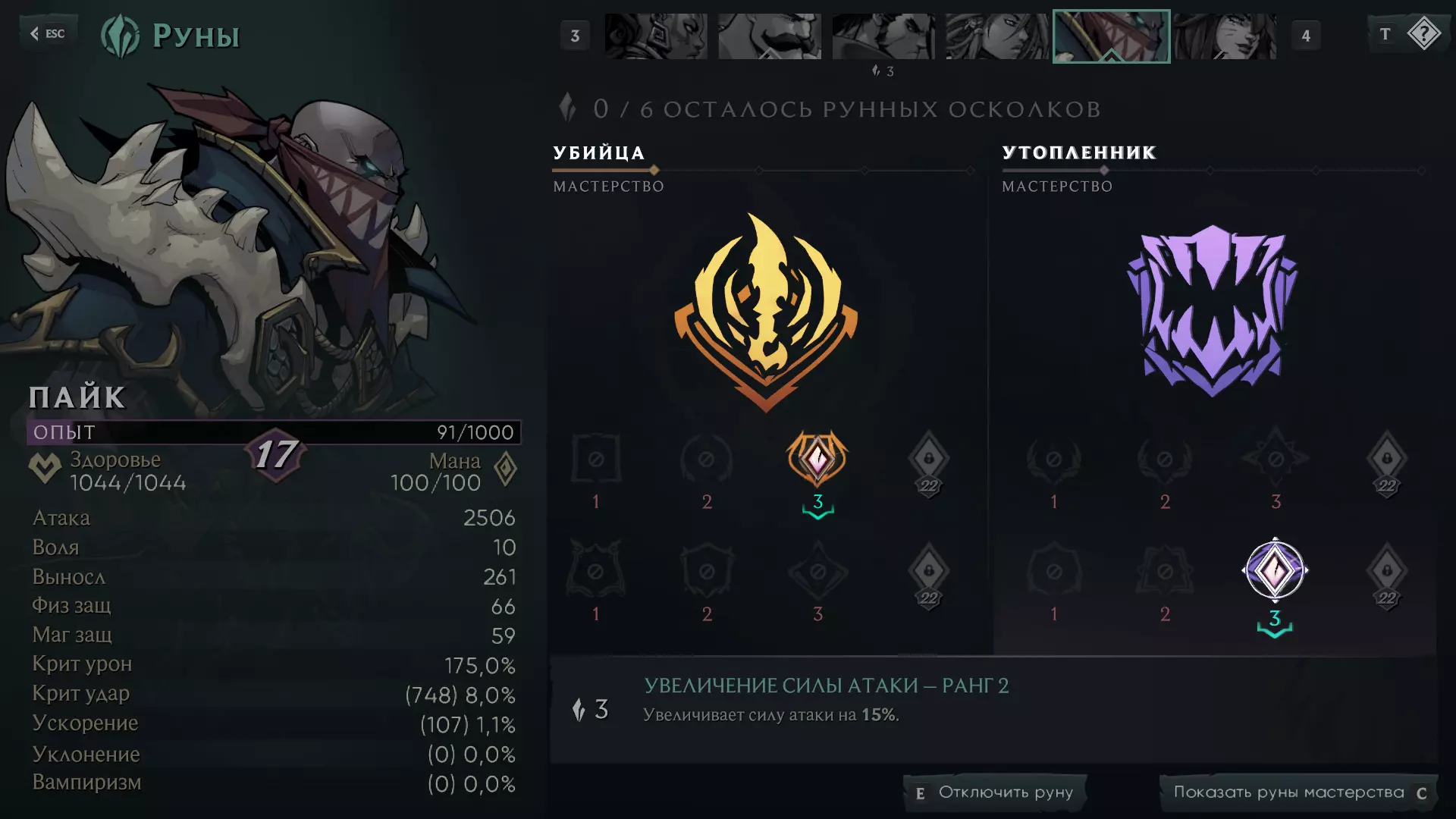Click Отключить руну button

pos(995,792)
